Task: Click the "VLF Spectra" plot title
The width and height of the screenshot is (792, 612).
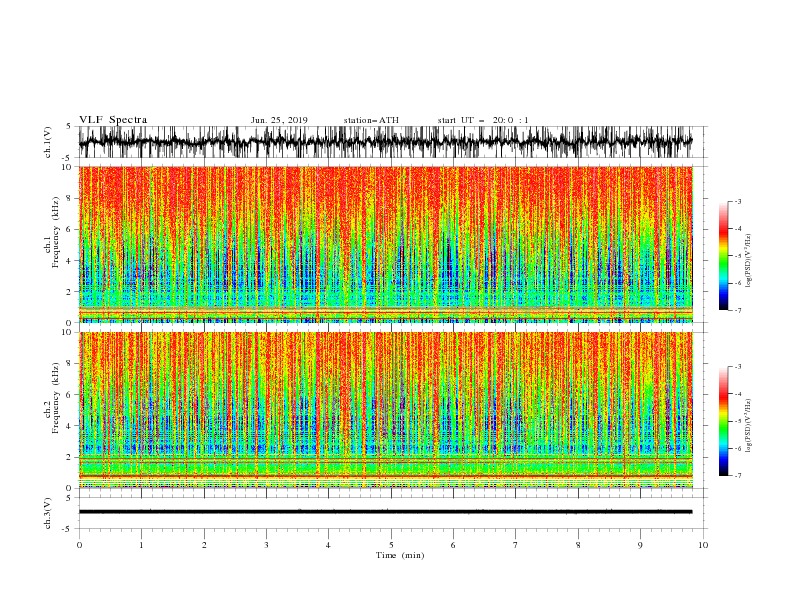Action: pos(113,120)
